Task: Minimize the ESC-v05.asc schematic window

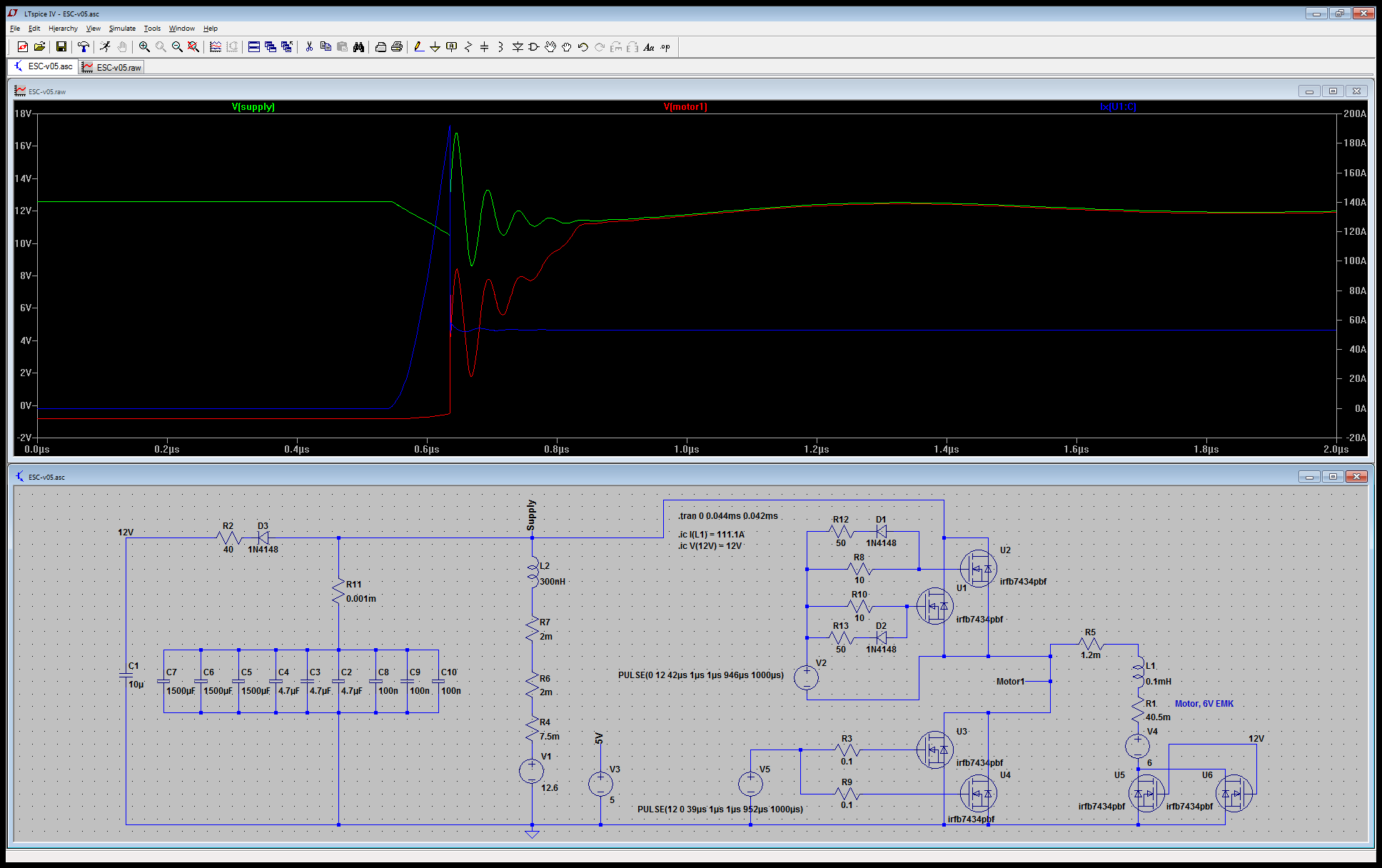Action: pos(1309,476)
